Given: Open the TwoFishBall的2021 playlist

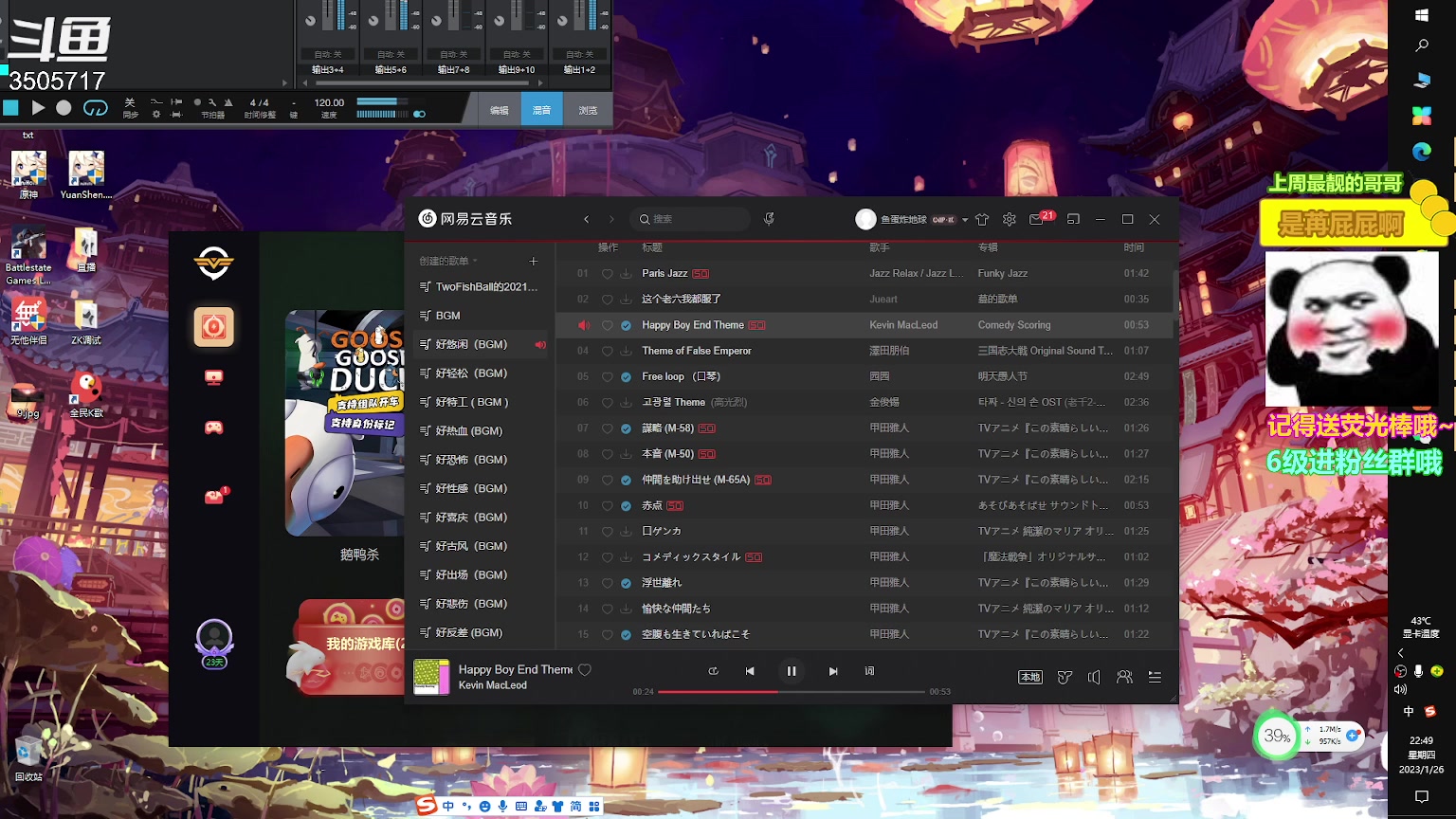Looking at the screenshot, I should click(480, 286).
